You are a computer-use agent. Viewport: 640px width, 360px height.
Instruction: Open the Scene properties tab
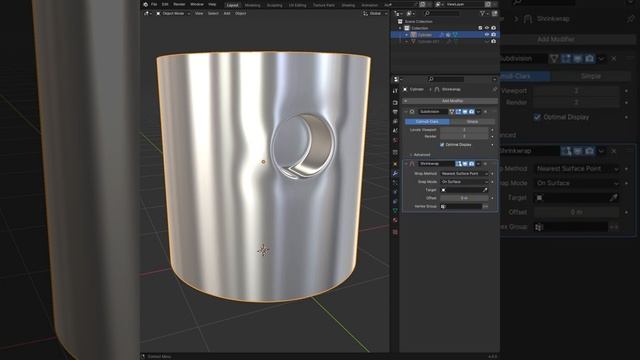[x=395, y=131]
